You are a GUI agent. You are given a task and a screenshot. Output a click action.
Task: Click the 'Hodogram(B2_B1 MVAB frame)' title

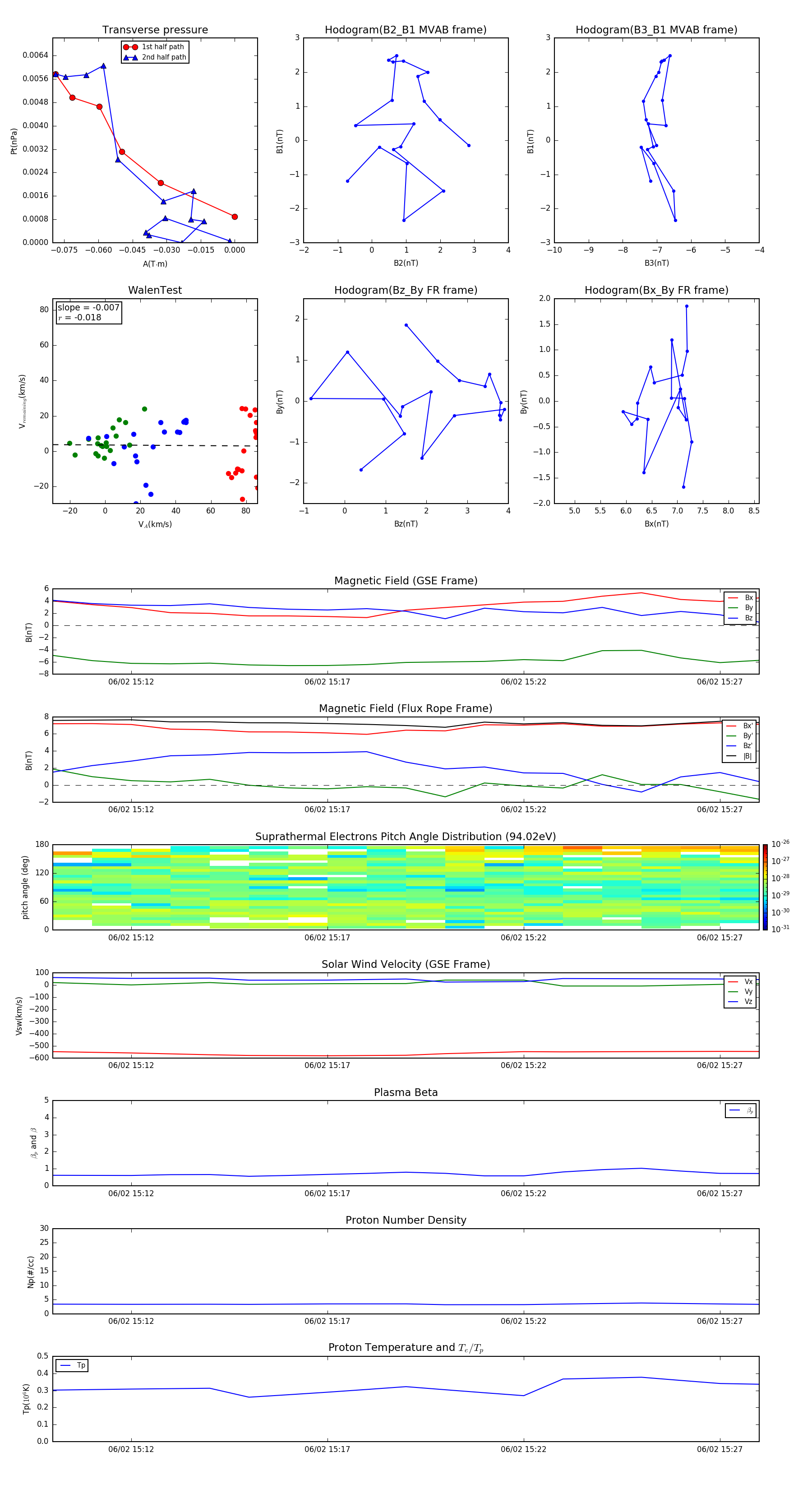pos(406,30)
